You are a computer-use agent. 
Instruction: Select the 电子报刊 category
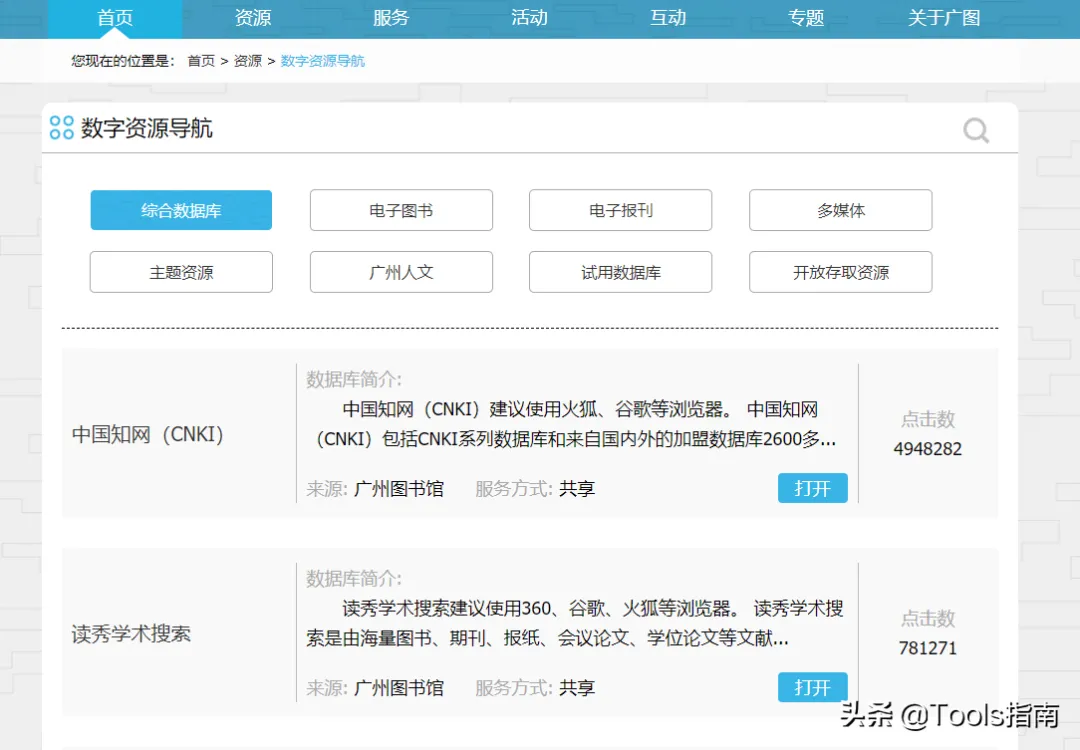click(x=621, y=210)
